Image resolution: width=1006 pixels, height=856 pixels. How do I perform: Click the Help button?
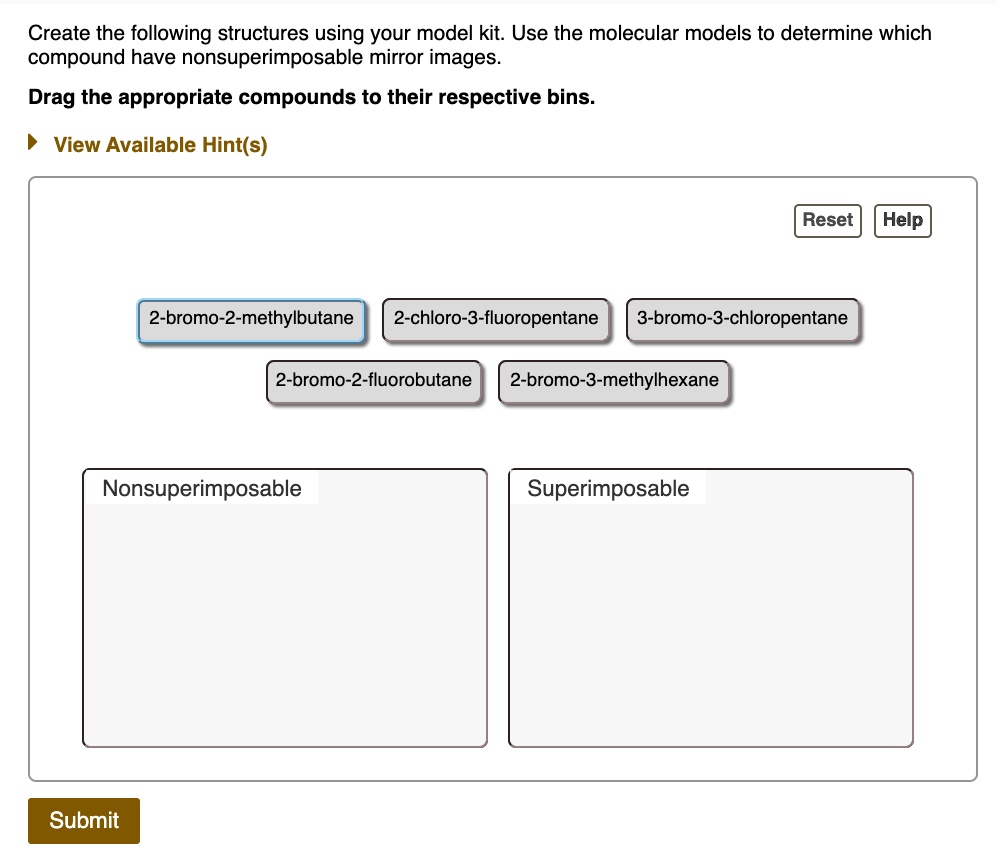pos(902,220)
